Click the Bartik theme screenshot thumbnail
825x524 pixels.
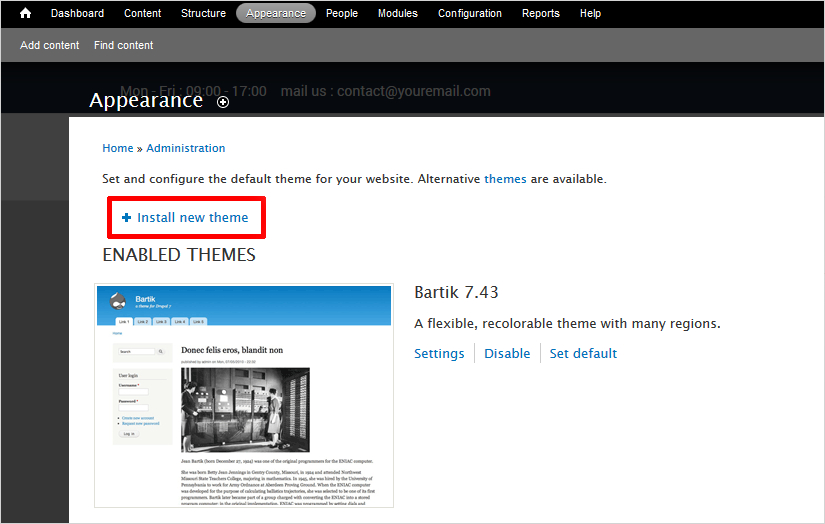244,396
